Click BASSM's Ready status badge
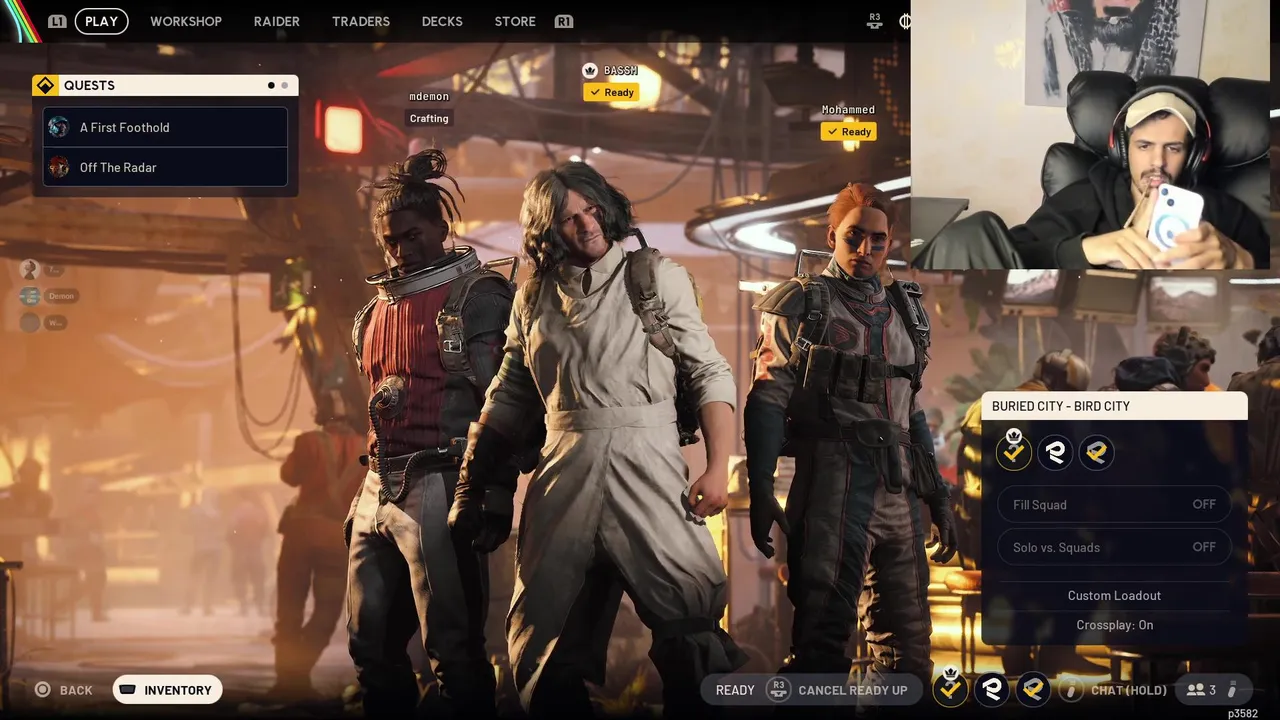The width and height of the screenshot is (1280, 720). pos(611,92)
